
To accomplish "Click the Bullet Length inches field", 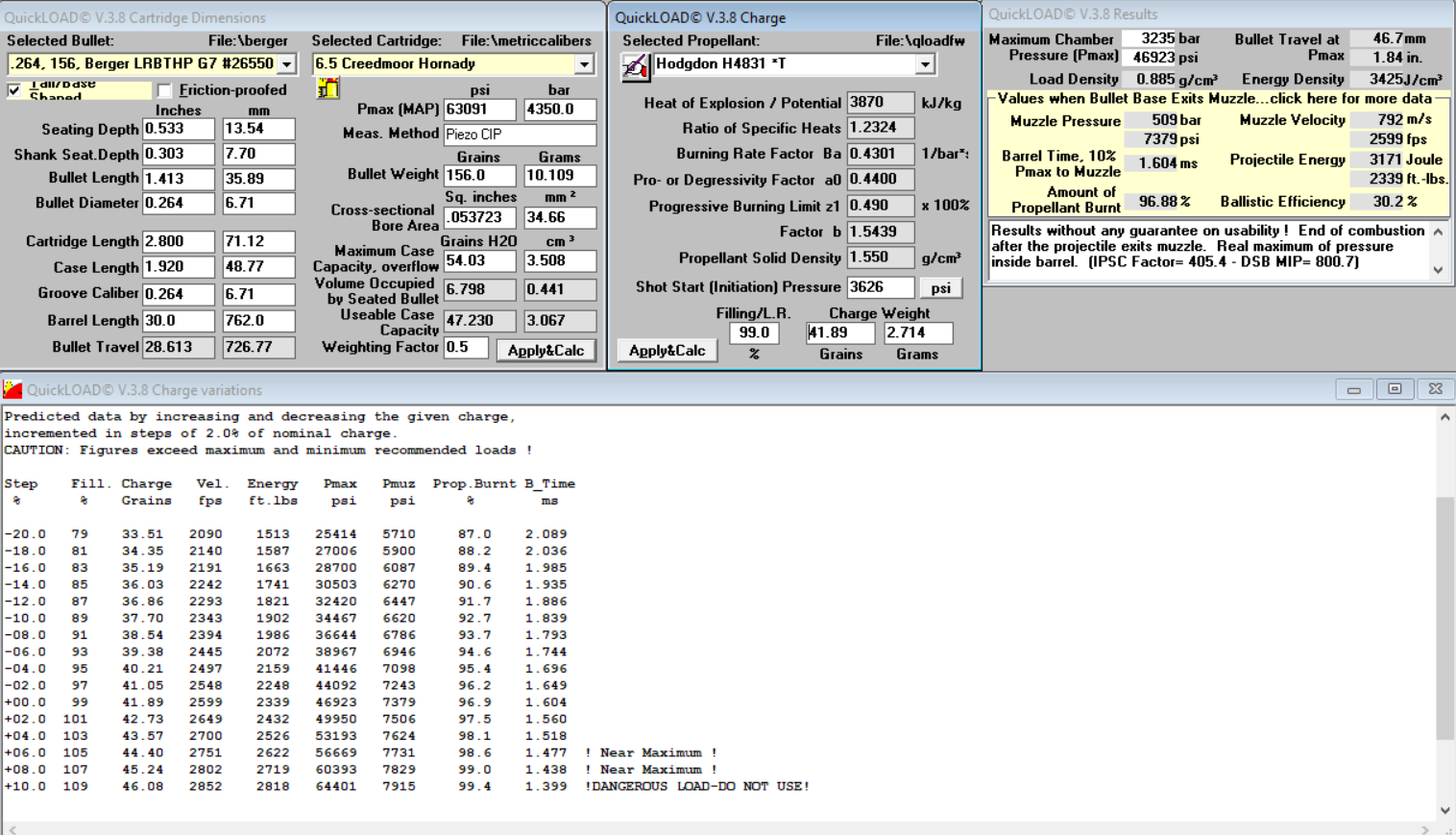I will pos(179,178).
